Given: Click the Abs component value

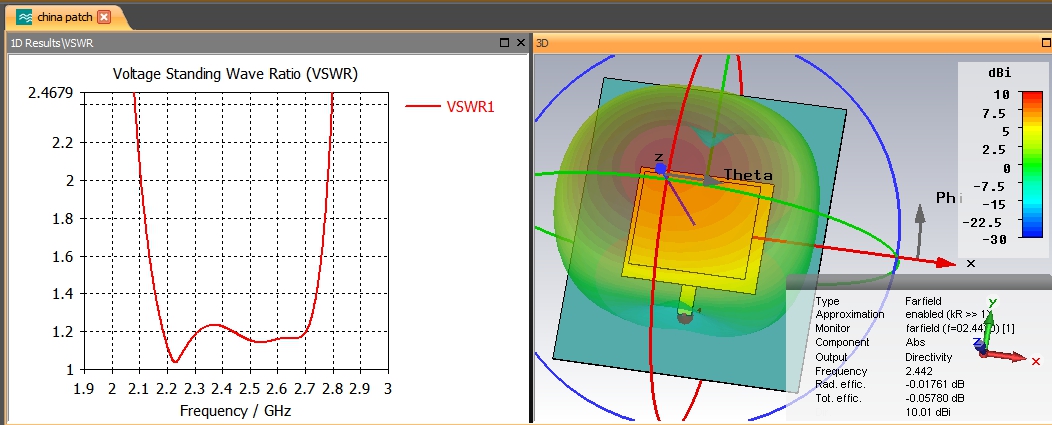Looking at the screenshot, I should (x=914, y=342).
